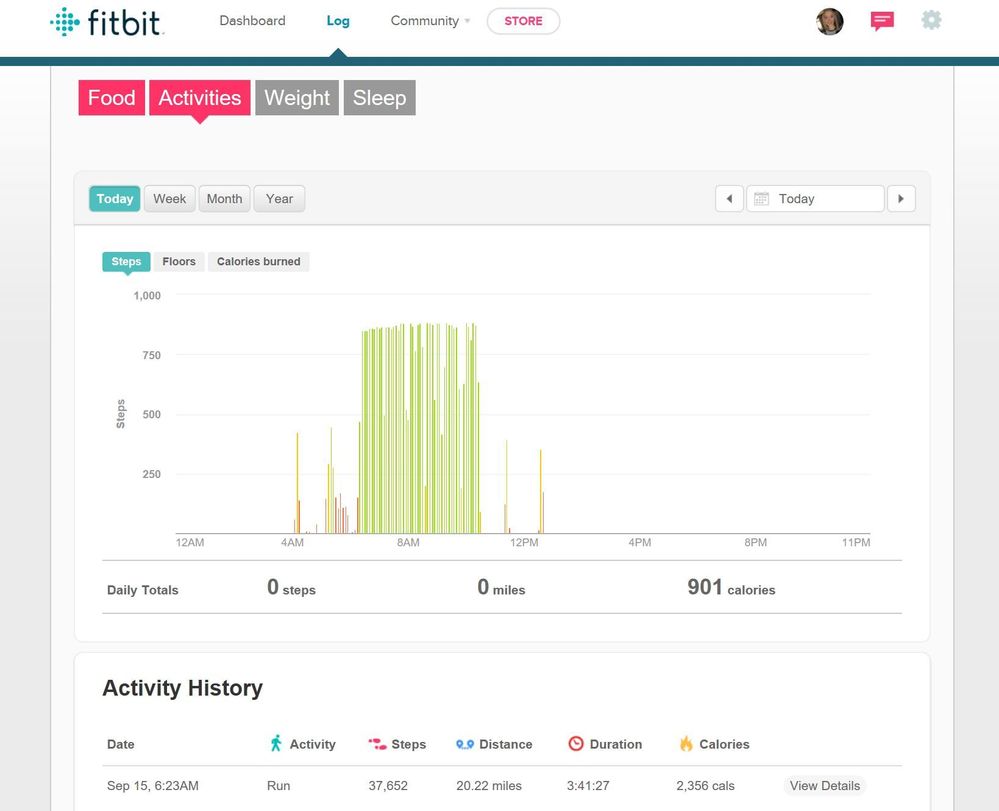The width and height of the screenshot is (999, 811).
Task: Click the Fitbit logo
Action: 107,22
